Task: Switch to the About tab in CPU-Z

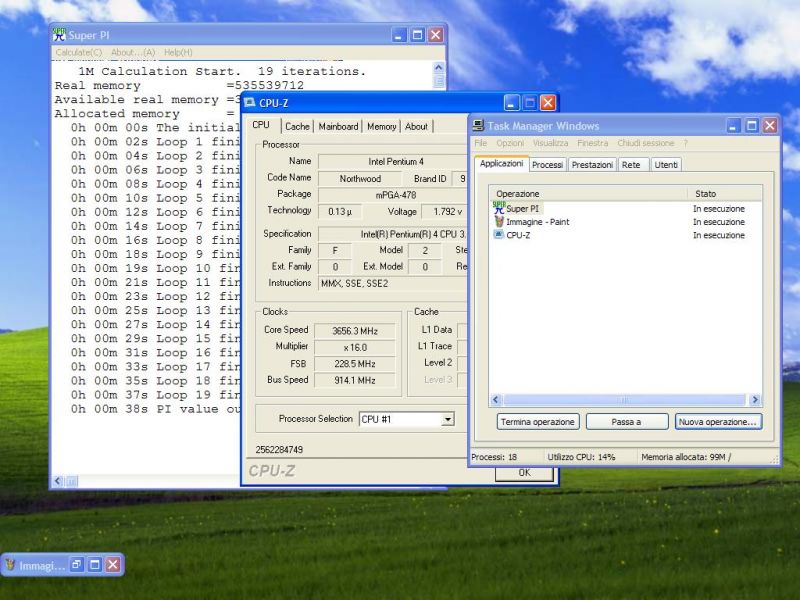Action: click(416, 126)
